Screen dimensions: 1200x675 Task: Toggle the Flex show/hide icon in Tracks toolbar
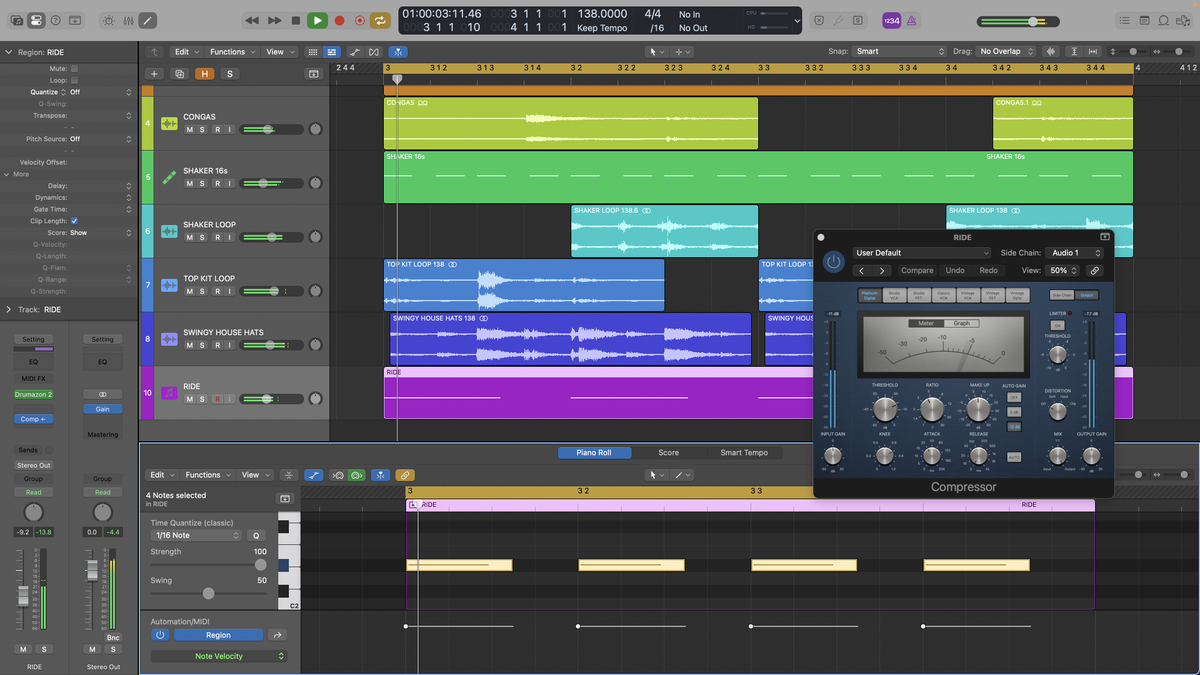point(374,51)
